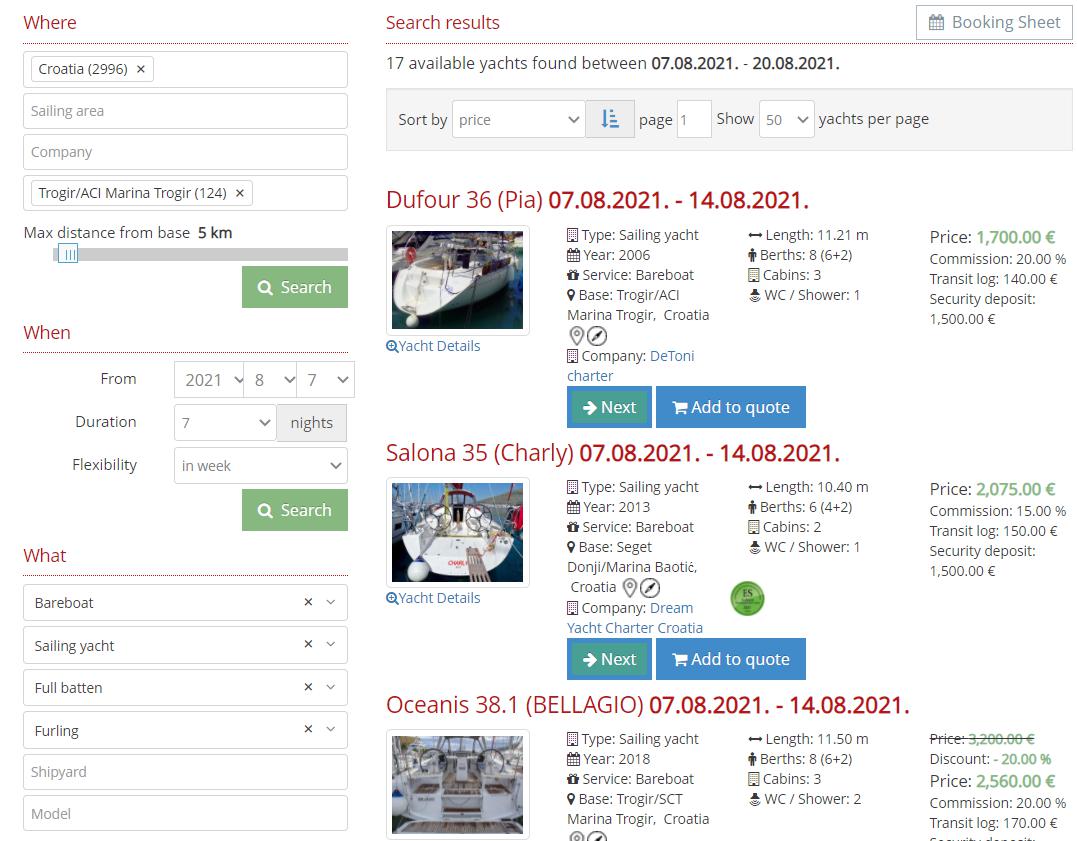The image size is (1077, 841).
Task: Expand the Furling dropdown
Action: coord(331,730)
